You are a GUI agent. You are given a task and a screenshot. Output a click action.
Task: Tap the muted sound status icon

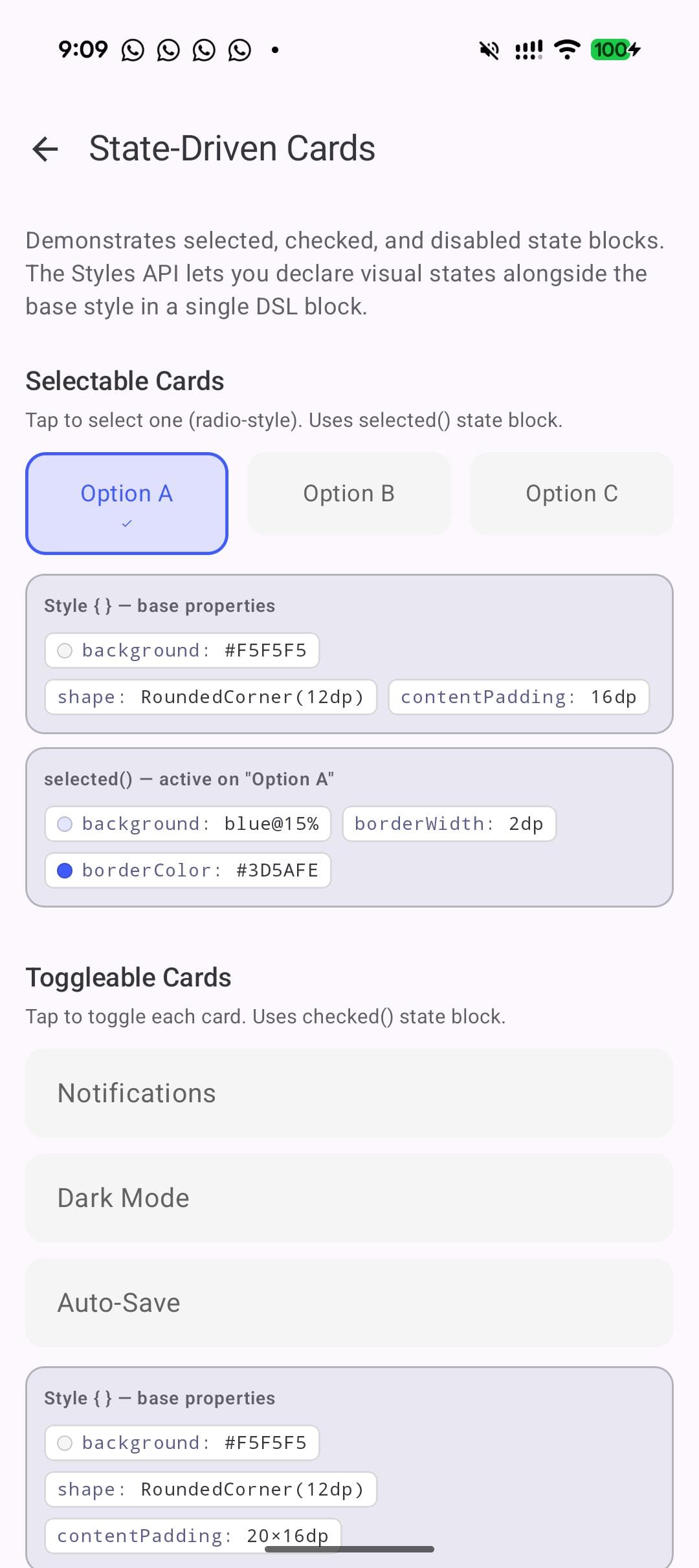[489, 50]
